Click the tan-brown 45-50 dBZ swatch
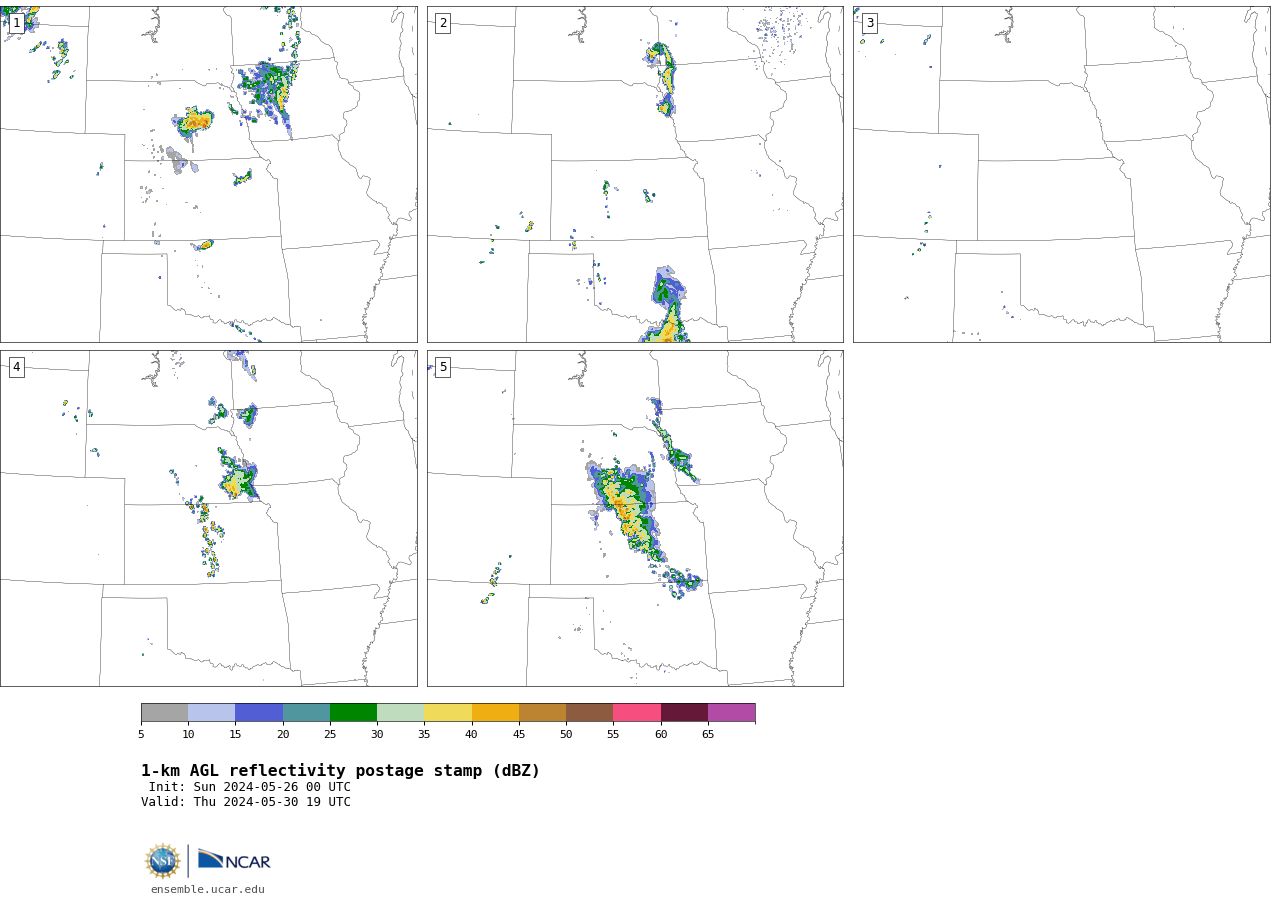1280x901 pixels. coord(542,712)
